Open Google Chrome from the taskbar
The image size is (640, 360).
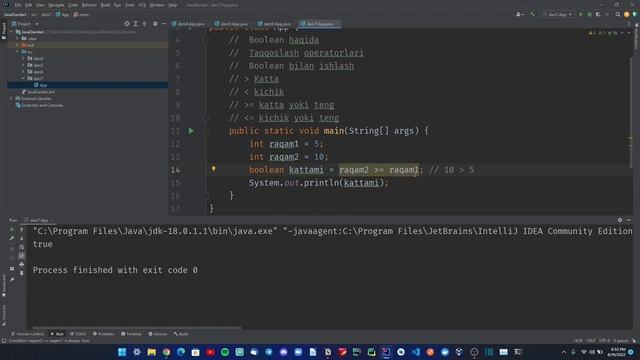point(166,352)
